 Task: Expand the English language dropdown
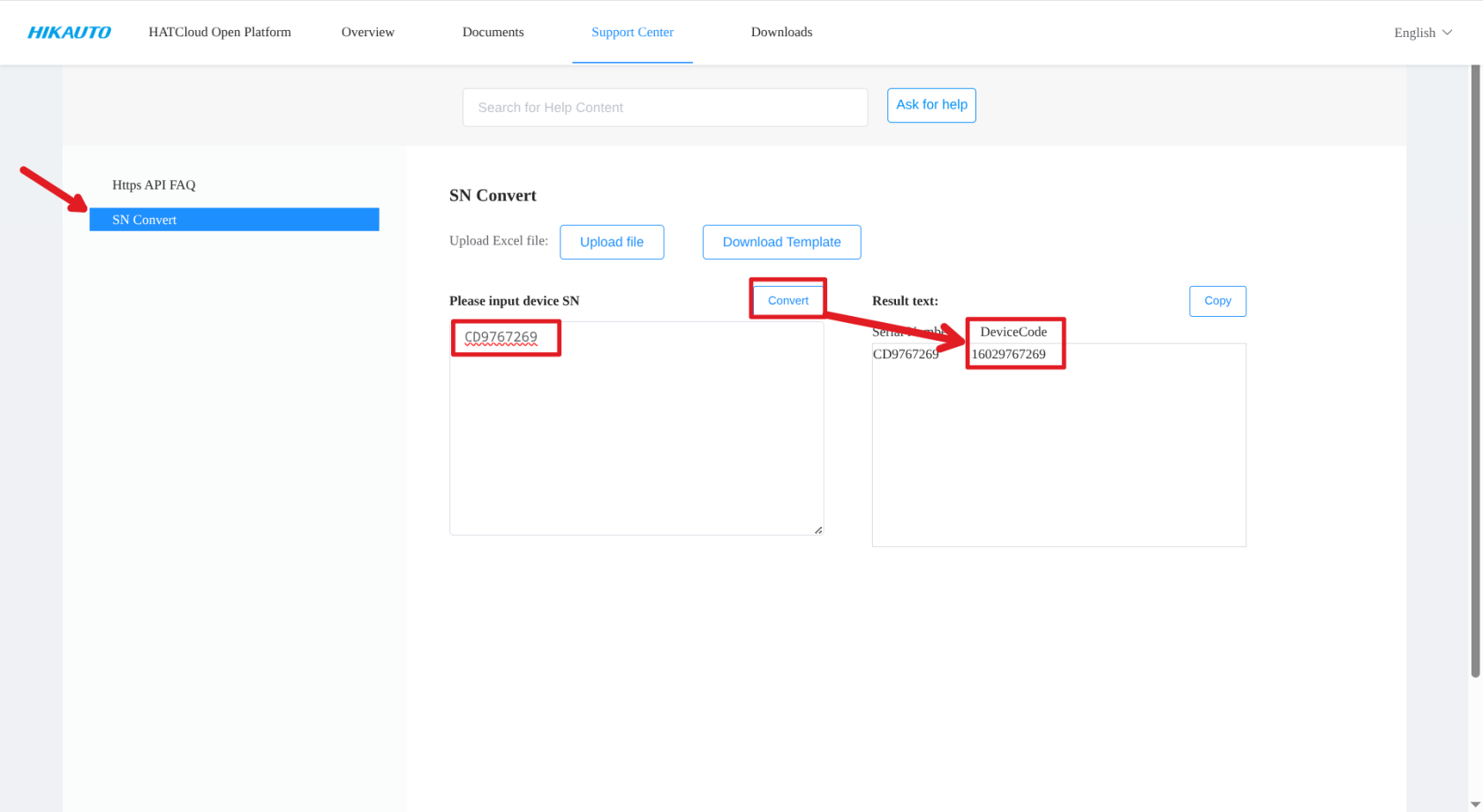click(x=1423, y=33)
